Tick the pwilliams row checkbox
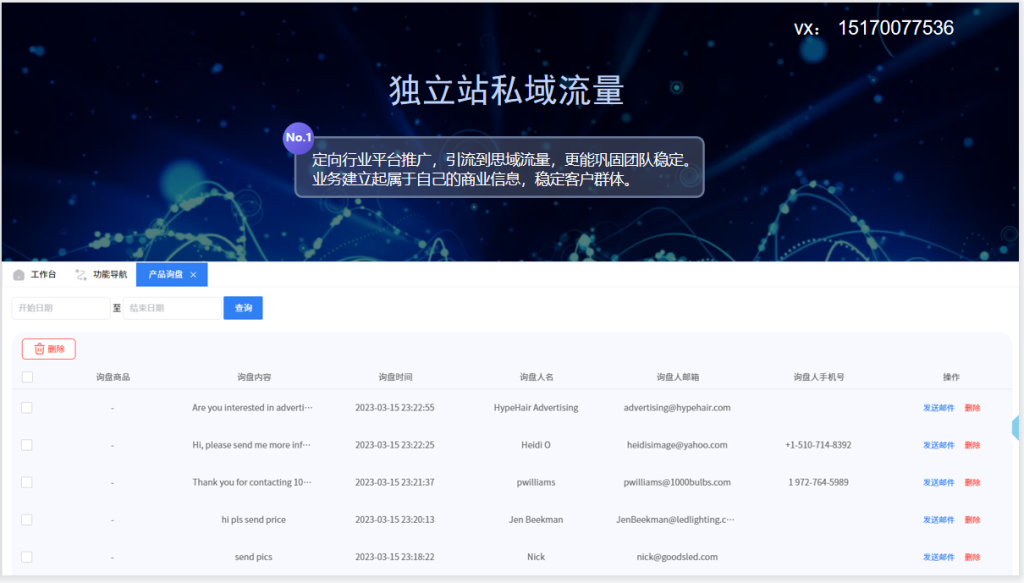 point(27,482)
